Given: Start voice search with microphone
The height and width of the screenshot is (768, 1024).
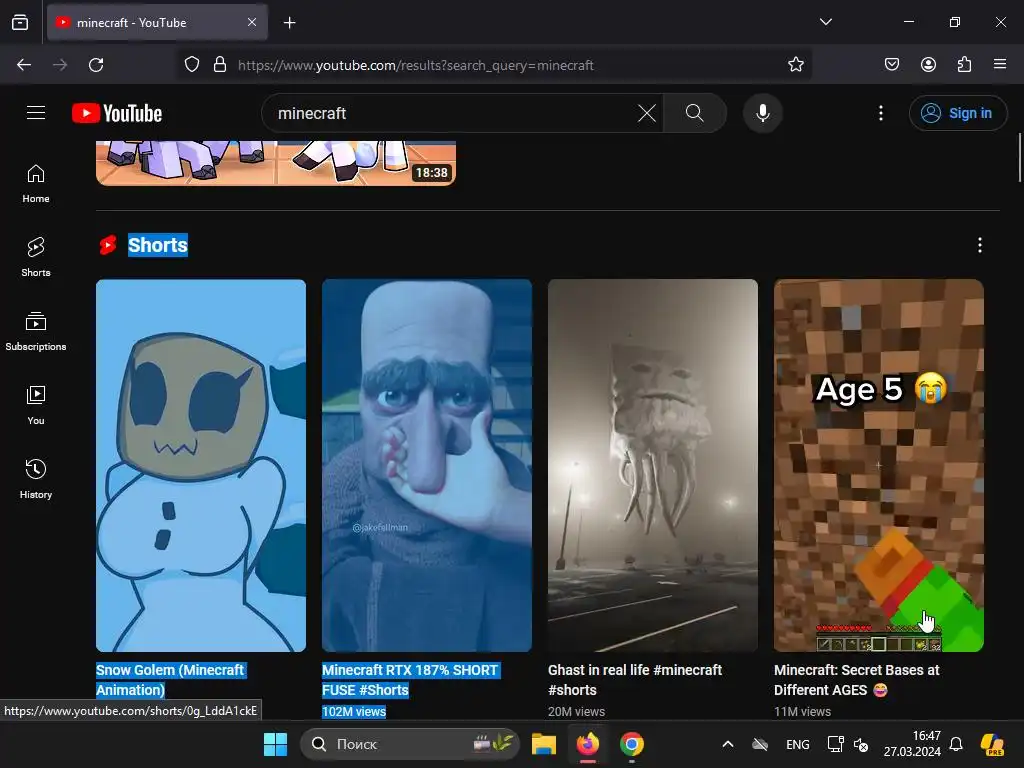Looking at the screenshot, I should click(762, 113).
